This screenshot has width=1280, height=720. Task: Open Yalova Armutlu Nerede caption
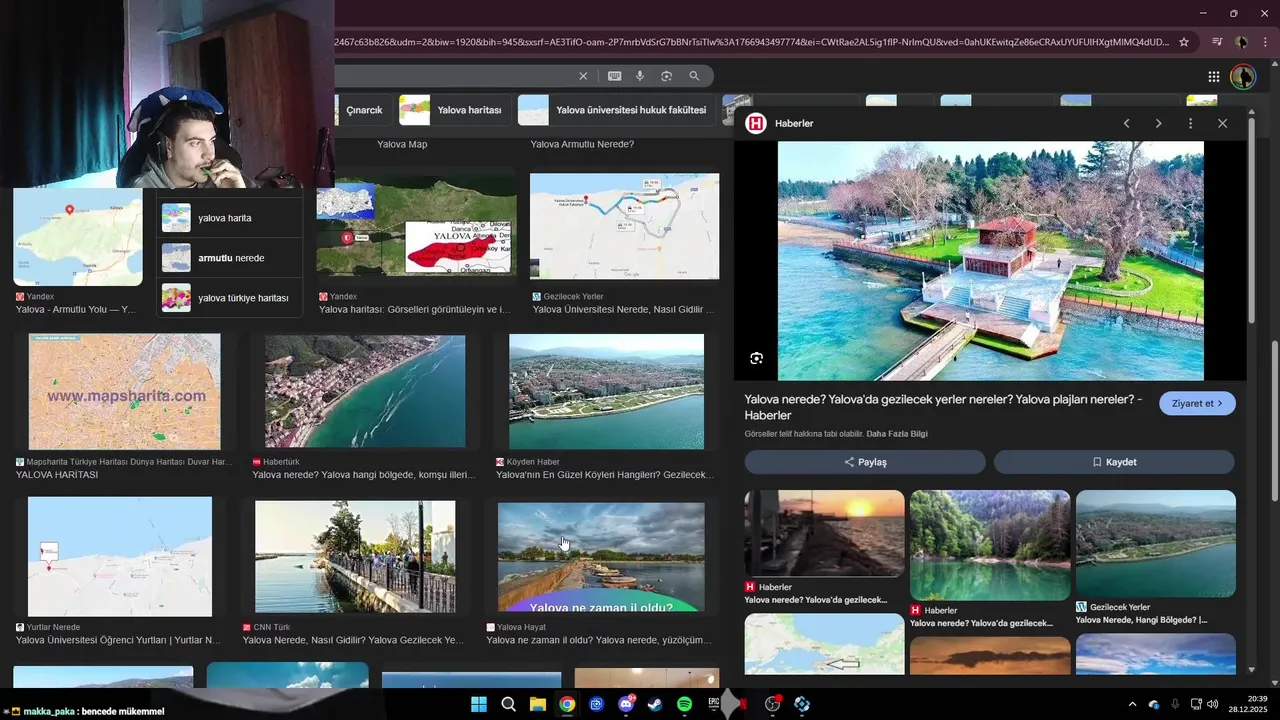[x=582, y=144]
